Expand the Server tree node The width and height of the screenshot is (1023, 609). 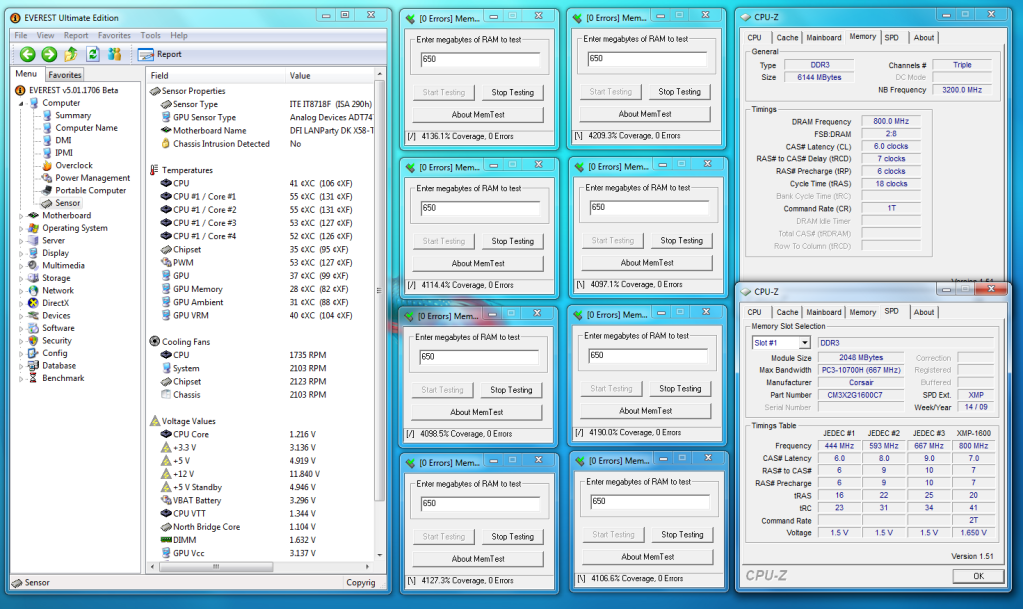(21, 241)
